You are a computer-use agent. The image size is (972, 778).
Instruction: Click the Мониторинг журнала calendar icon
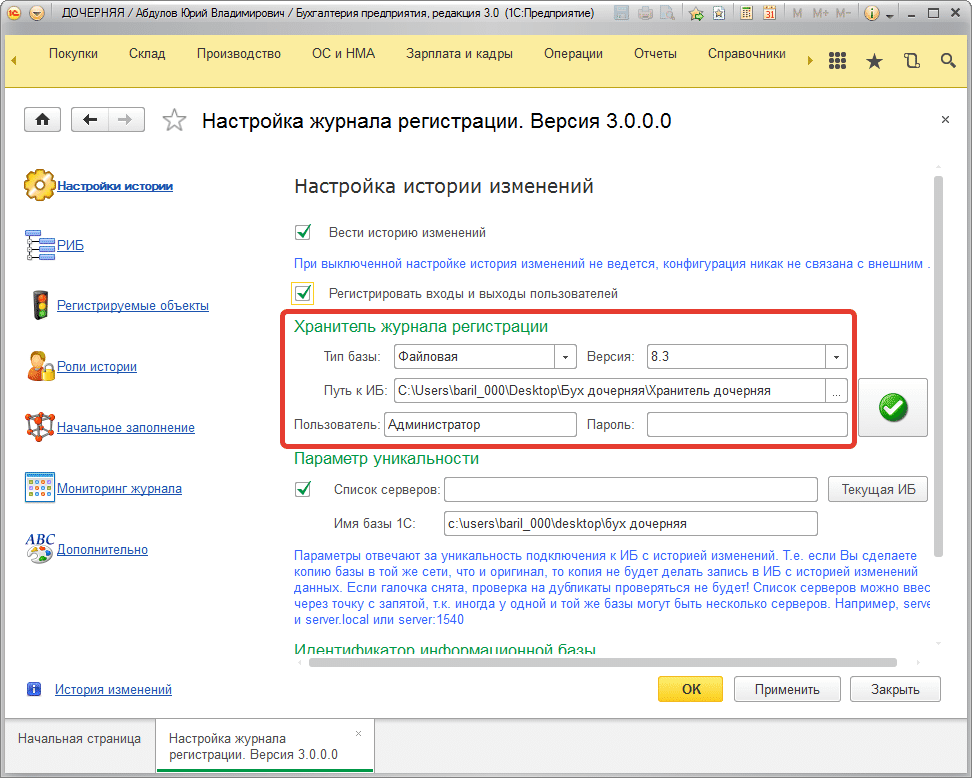tap(39, 488)
